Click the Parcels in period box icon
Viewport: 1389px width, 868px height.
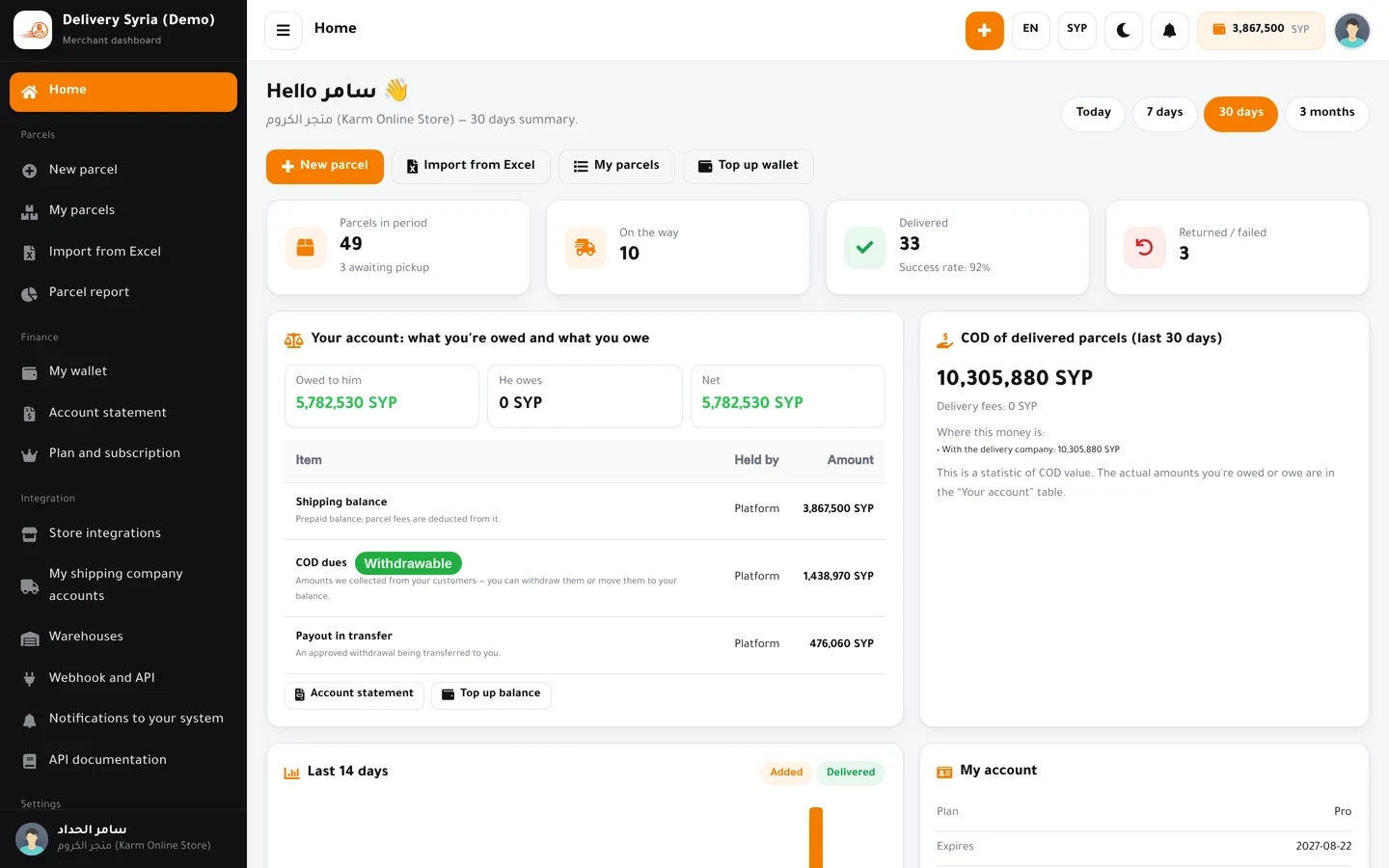306,248
